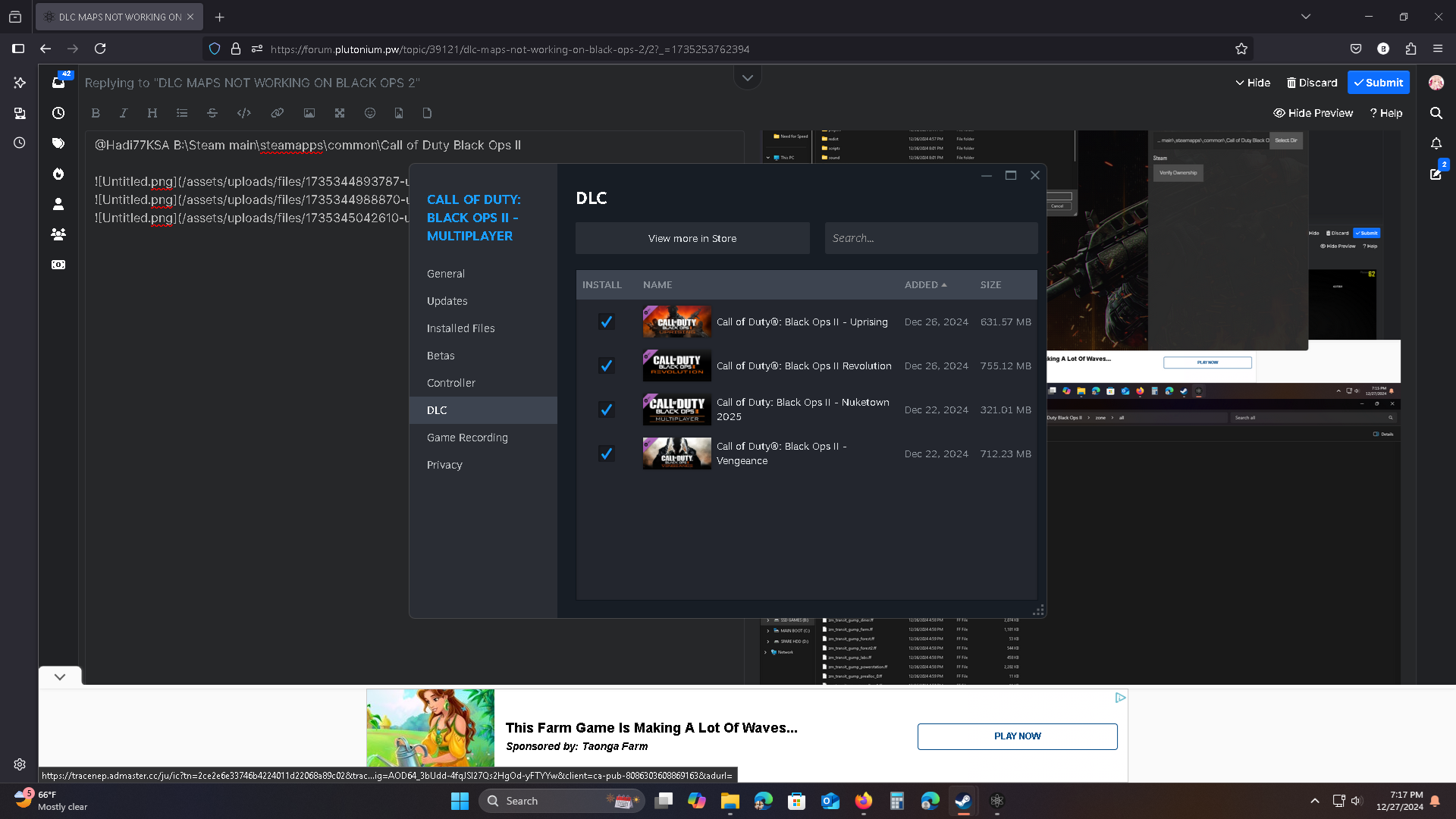Sort DLC list by SIZE column
Image resolution: width=1456 pixels, height=819 pixels.
[x=990, y=284]
